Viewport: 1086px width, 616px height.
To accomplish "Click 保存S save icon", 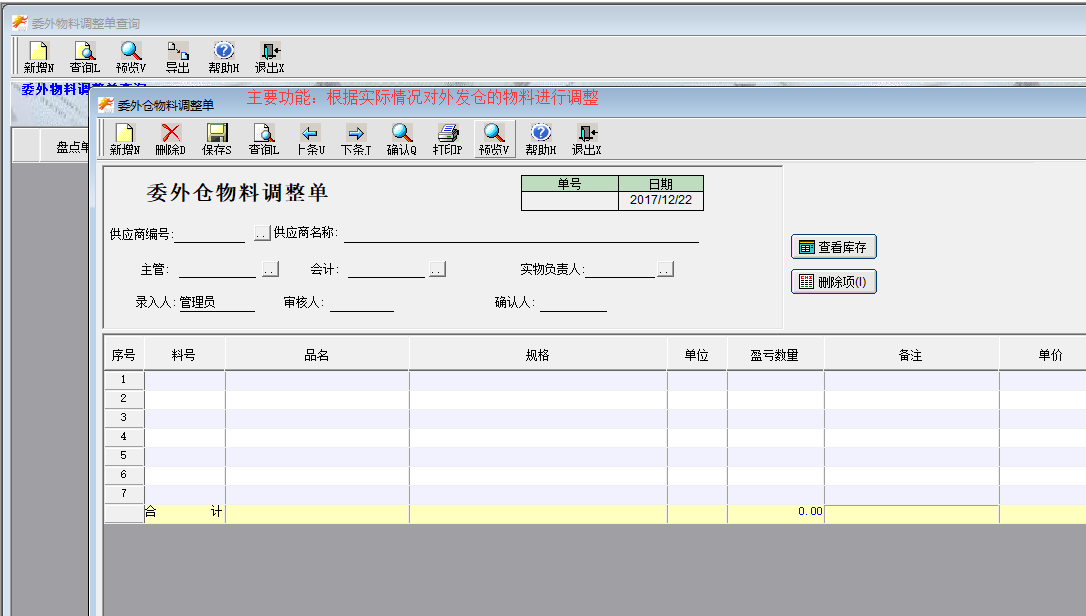I will point(217,139).
